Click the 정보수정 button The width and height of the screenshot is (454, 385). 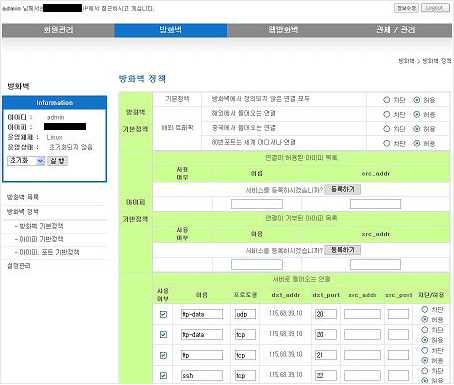406,8
